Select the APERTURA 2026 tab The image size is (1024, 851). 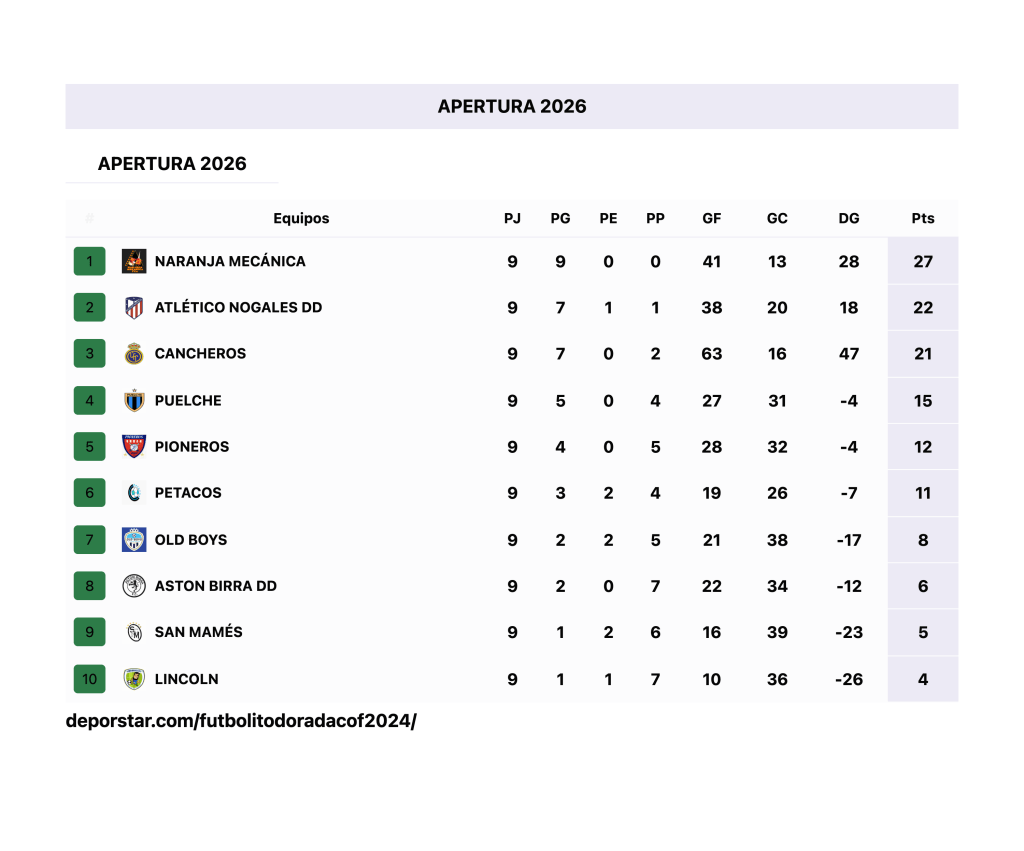pyautogui.click(x=172, y=164)
